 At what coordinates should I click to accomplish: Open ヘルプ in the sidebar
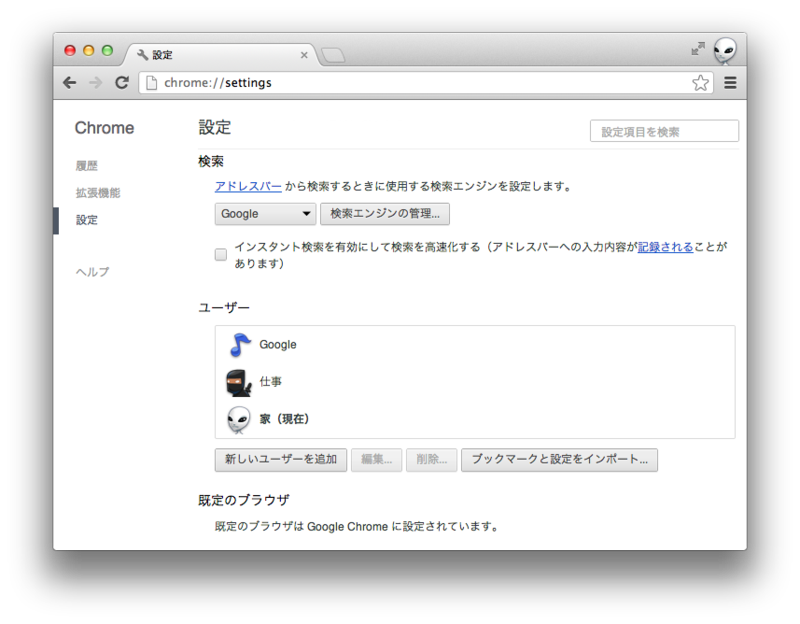point(92,271)
